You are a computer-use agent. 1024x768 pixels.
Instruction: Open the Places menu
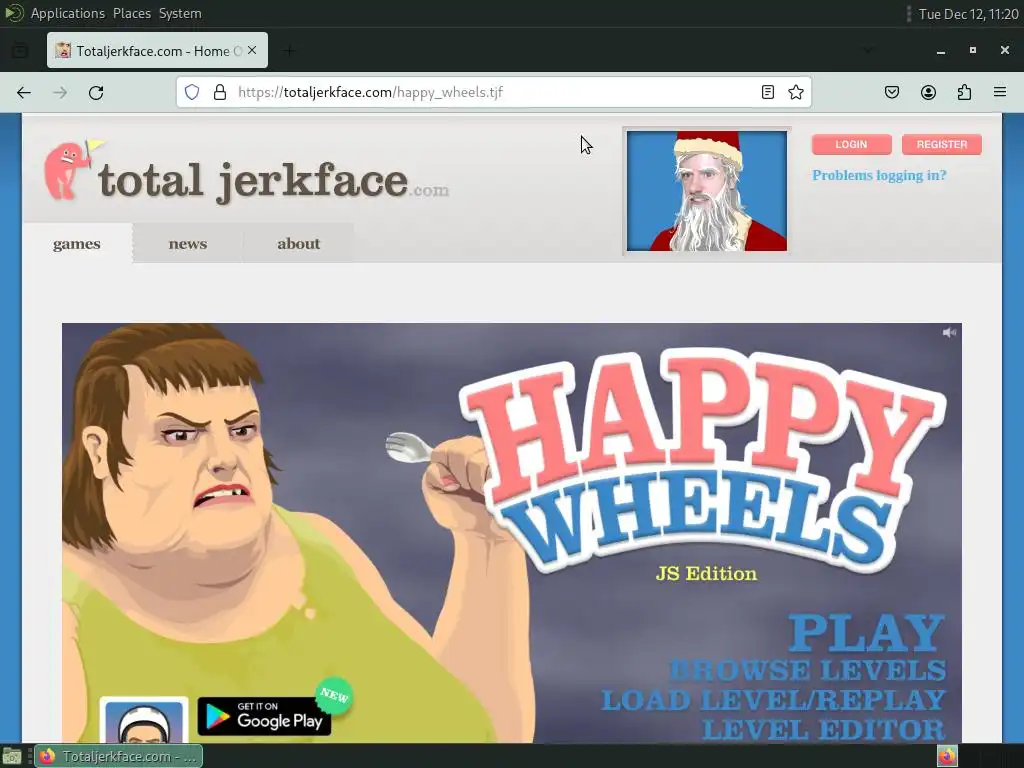pos(131,13)
